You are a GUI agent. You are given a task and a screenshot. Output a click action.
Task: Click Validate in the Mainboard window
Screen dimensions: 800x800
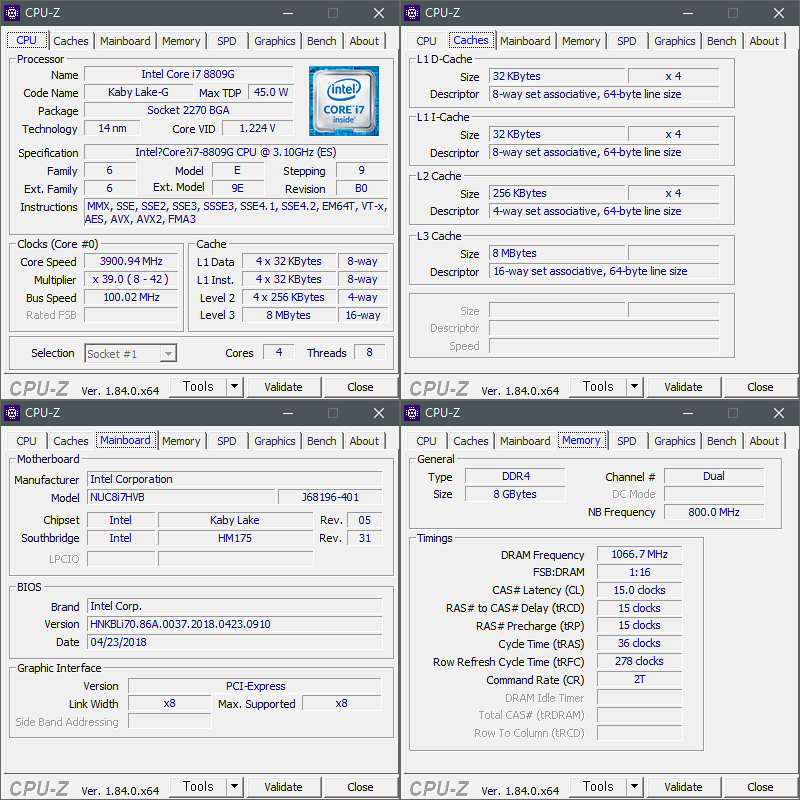(284, 787)
